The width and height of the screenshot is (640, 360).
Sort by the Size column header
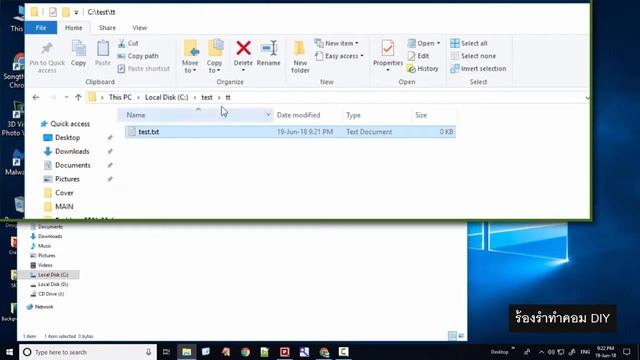[421, 115]
